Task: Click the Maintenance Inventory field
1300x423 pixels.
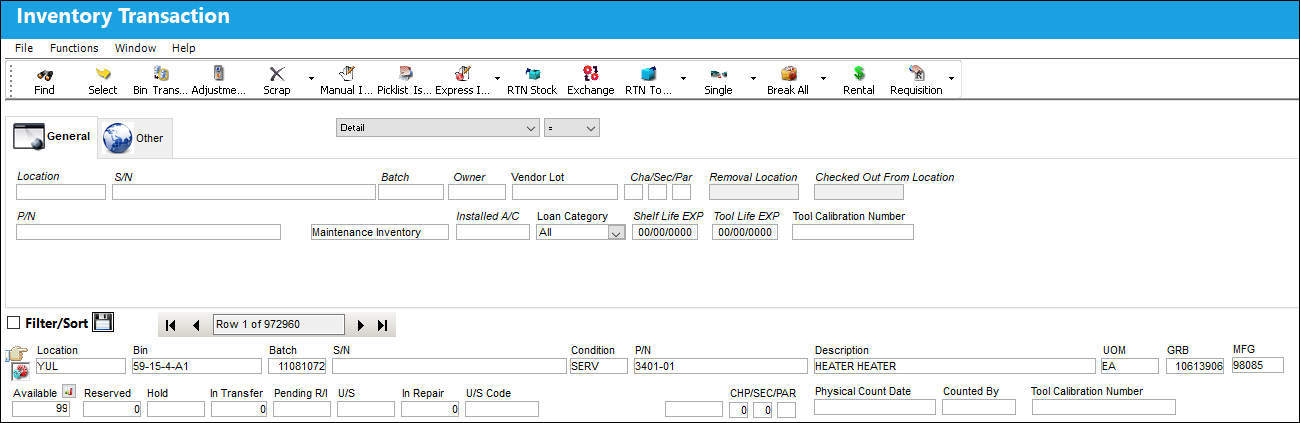Action: 380,232
